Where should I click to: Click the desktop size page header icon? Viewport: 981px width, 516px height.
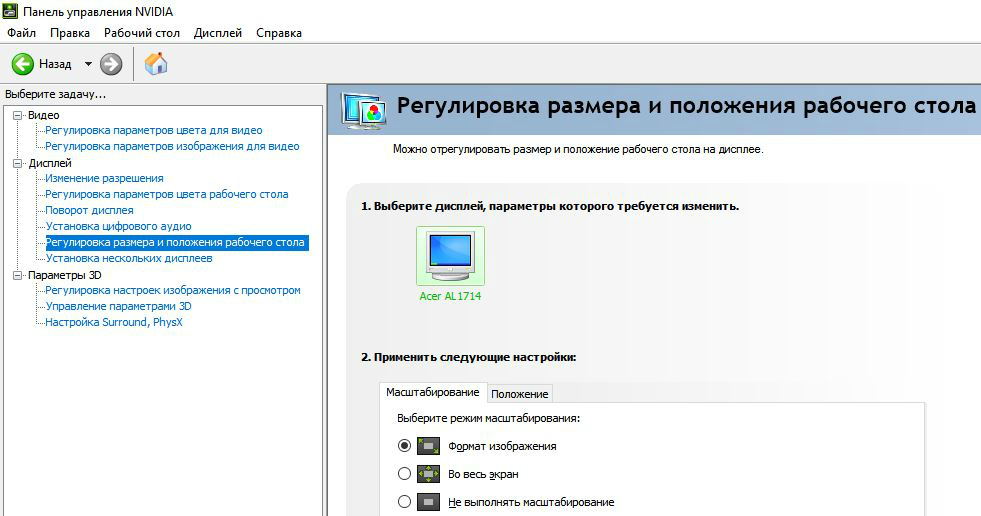tap(363, 111)
